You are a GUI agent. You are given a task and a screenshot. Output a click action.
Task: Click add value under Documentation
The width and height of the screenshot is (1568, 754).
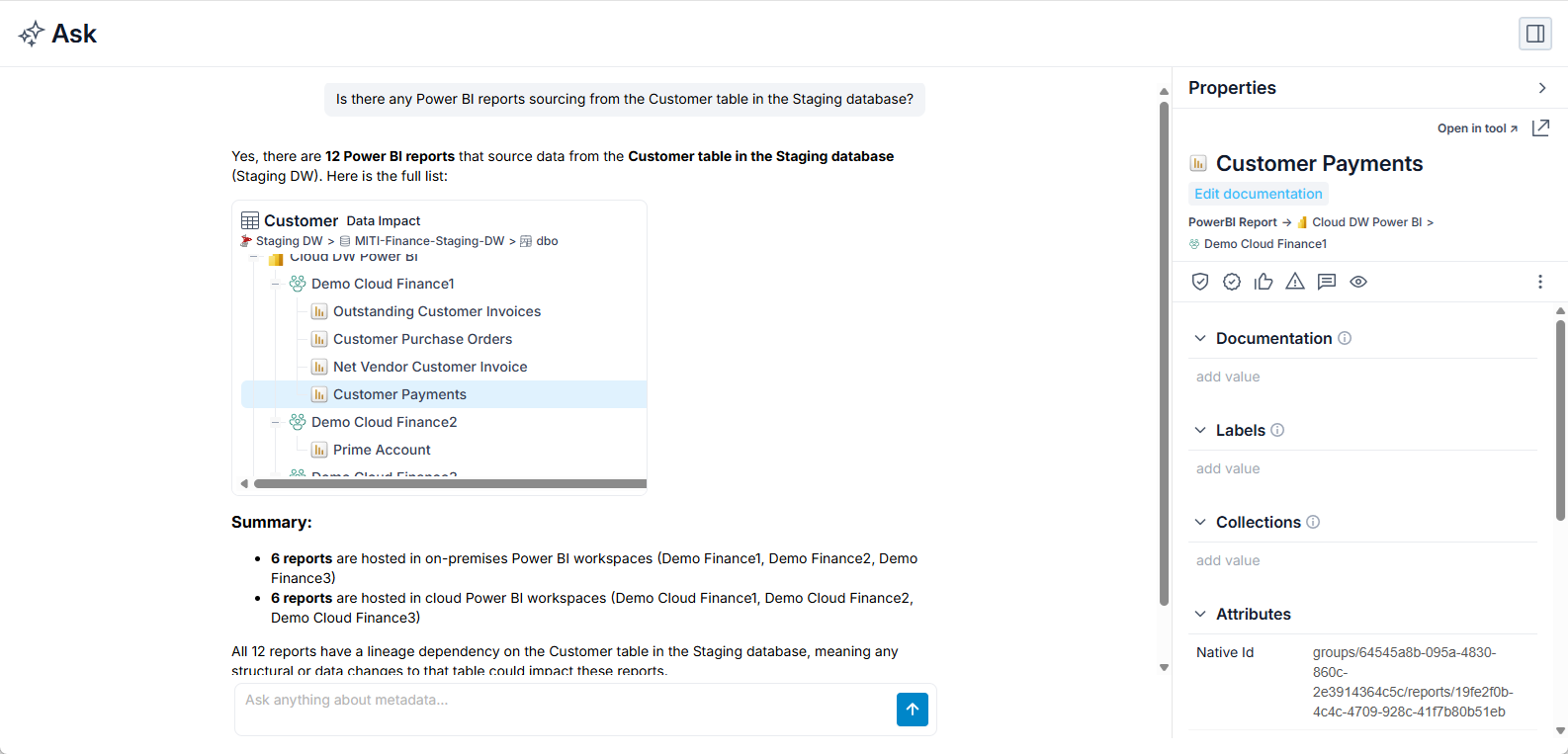1228,377
